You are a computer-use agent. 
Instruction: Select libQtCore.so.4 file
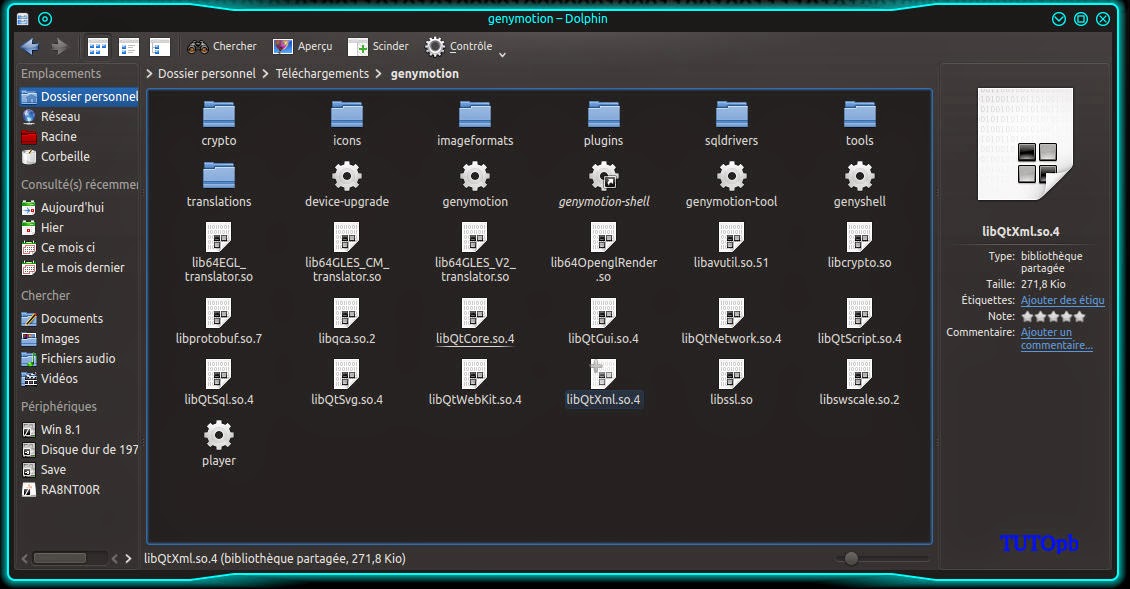(475, 322)
